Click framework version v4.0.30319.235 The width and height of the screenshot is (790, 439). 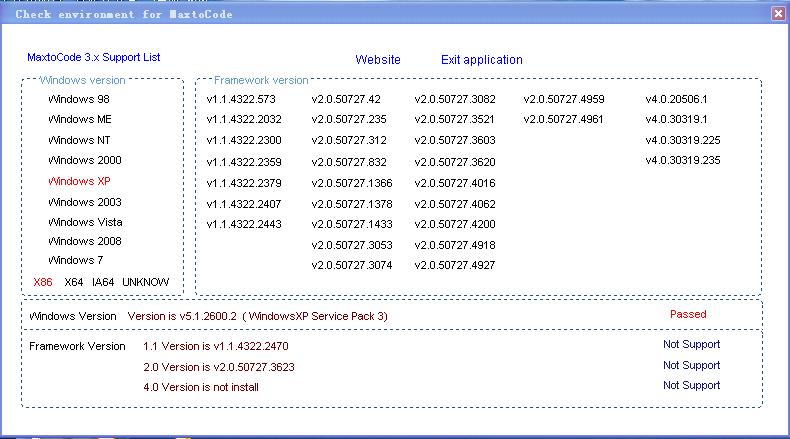point(683,160)
